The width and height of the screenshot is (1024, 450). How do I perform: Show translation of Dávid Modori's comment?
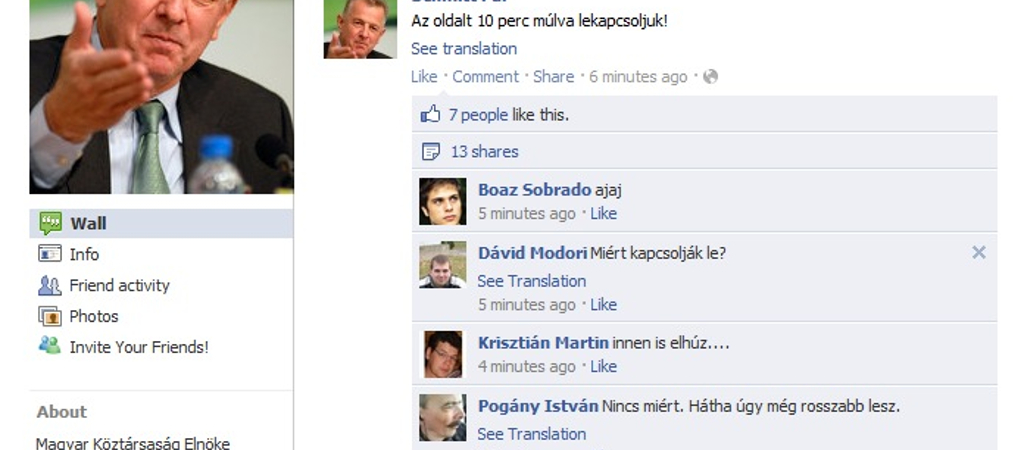[532, 281]
